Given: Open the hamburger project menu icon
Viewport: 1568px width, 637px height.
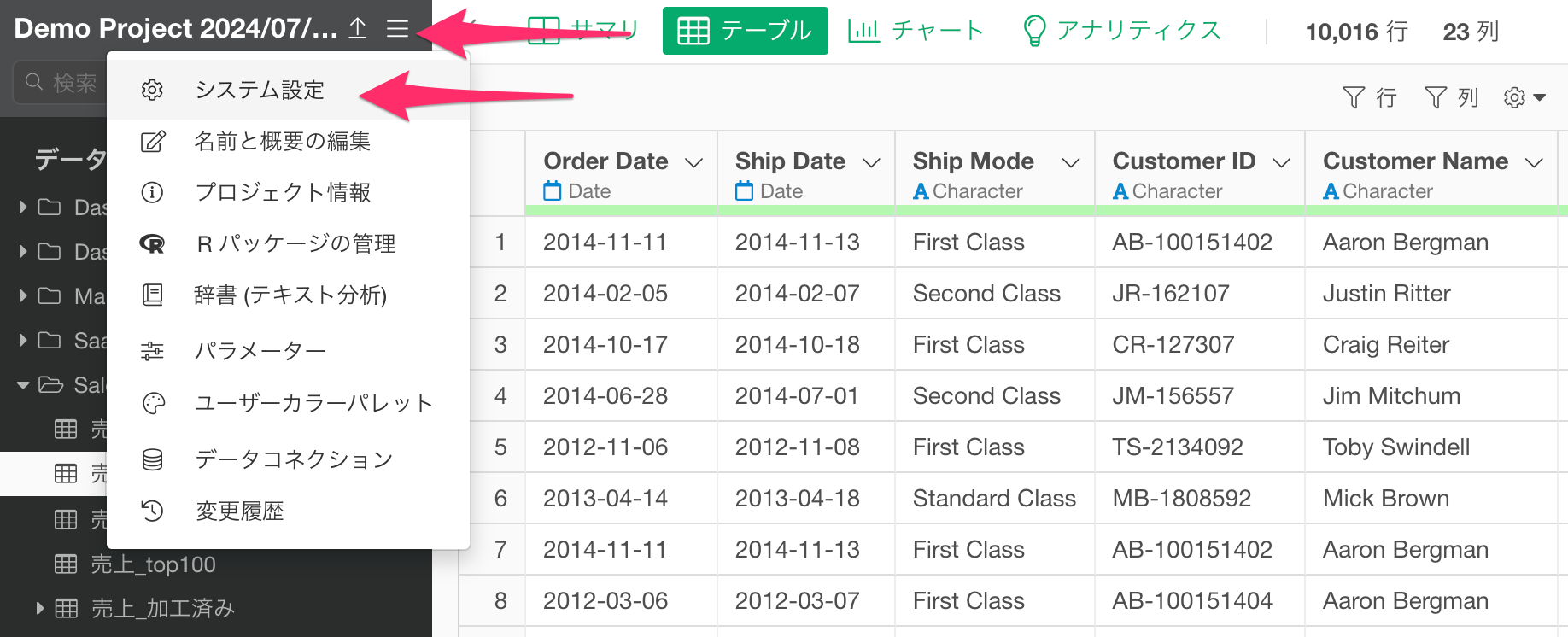Looking at the screenshot, I should click(397, 29).
